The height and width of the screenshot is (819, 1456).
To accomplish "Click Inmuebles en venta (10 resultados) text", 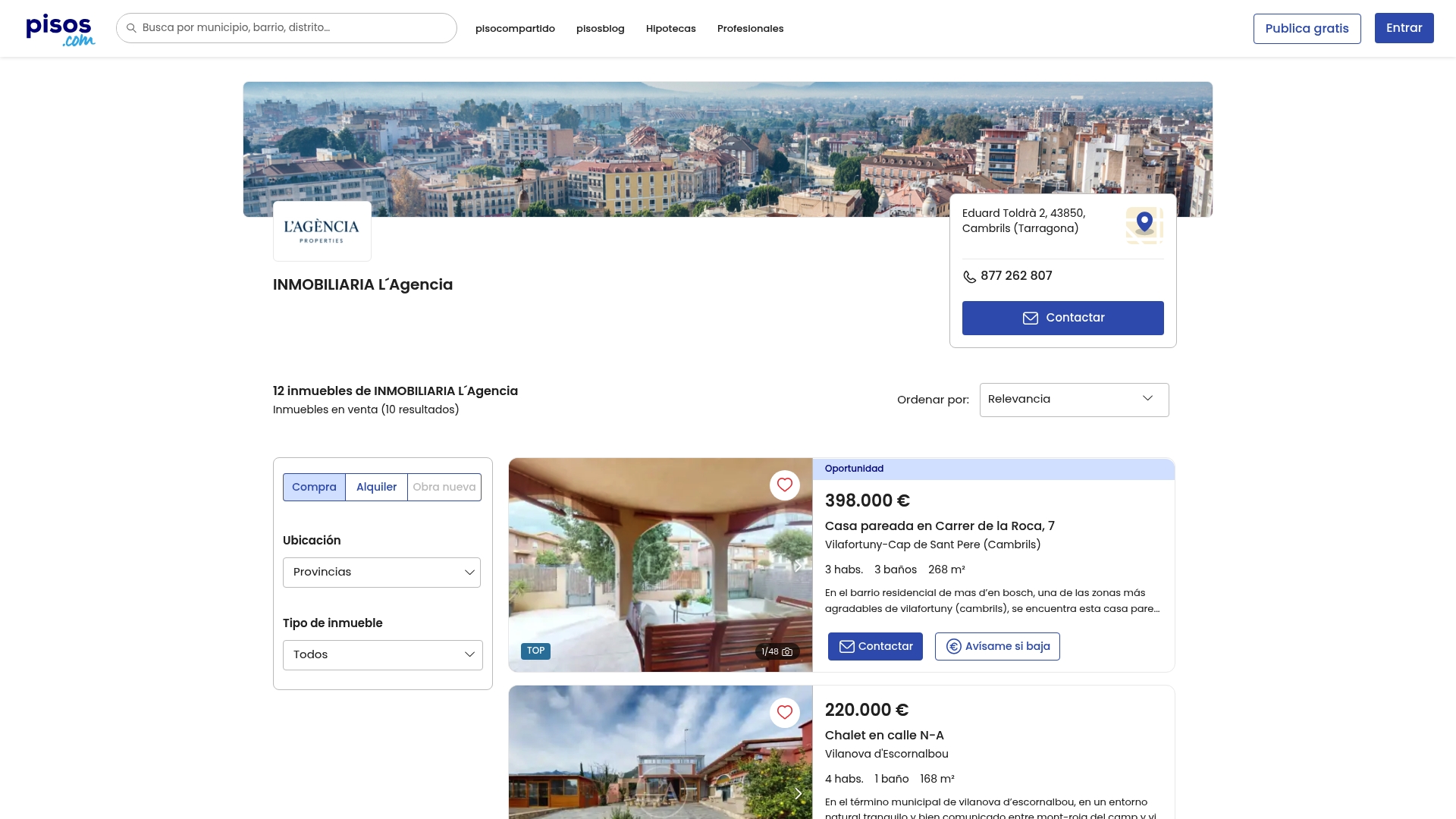I will point(366,409).
